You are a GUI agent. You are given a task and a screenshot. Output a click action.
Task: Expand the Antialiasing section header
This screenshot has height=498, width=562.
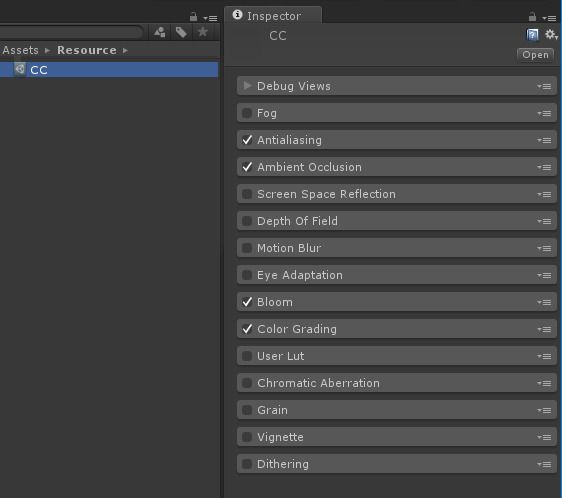396,140
